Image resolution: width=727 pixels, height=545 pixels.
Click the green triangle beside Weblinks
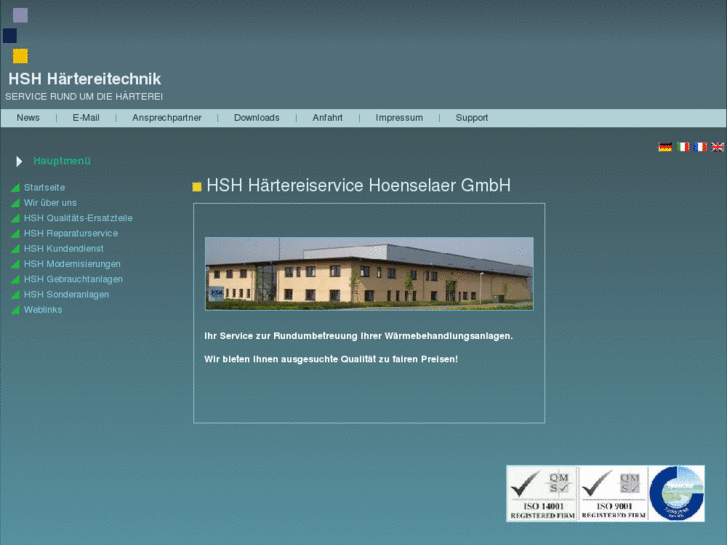click(x=15, y=310)
